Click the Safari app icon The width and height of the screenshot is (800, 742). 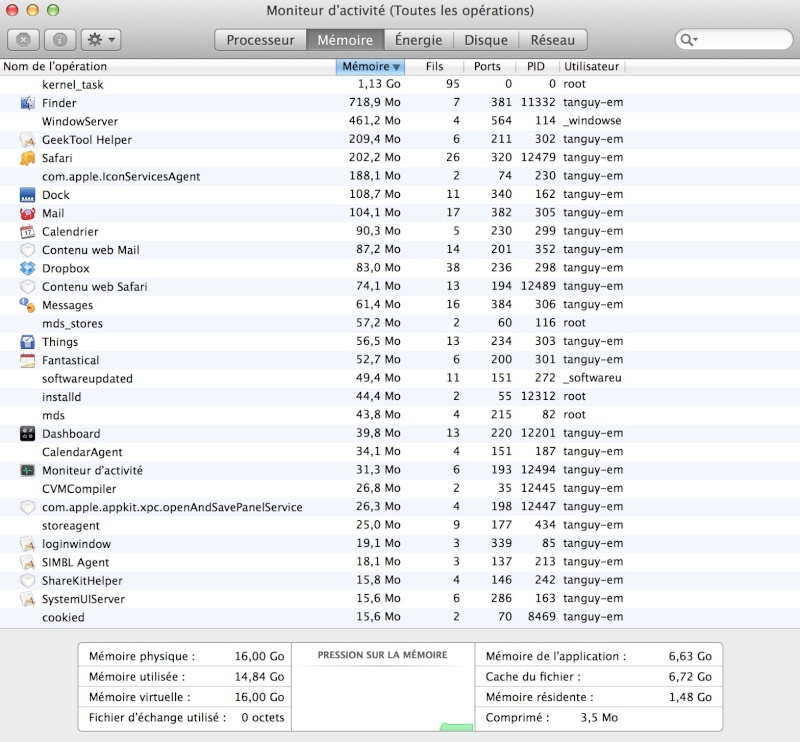coord(28,158)
